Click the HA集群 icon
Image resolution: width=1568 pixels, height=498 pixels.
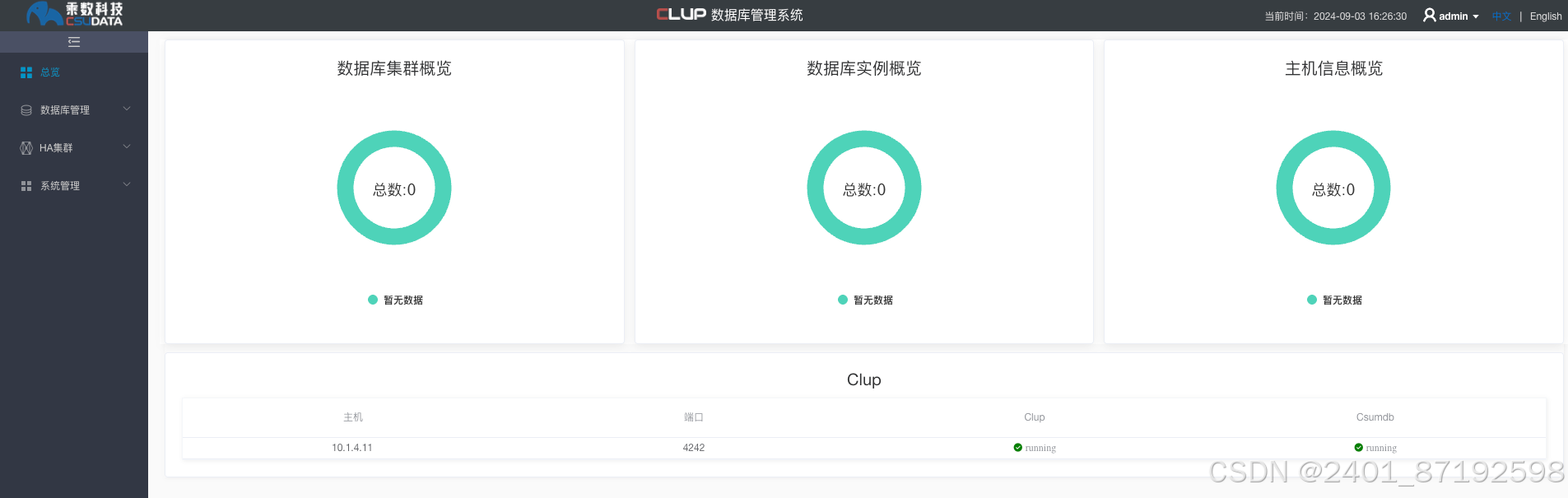coord(26,148)
